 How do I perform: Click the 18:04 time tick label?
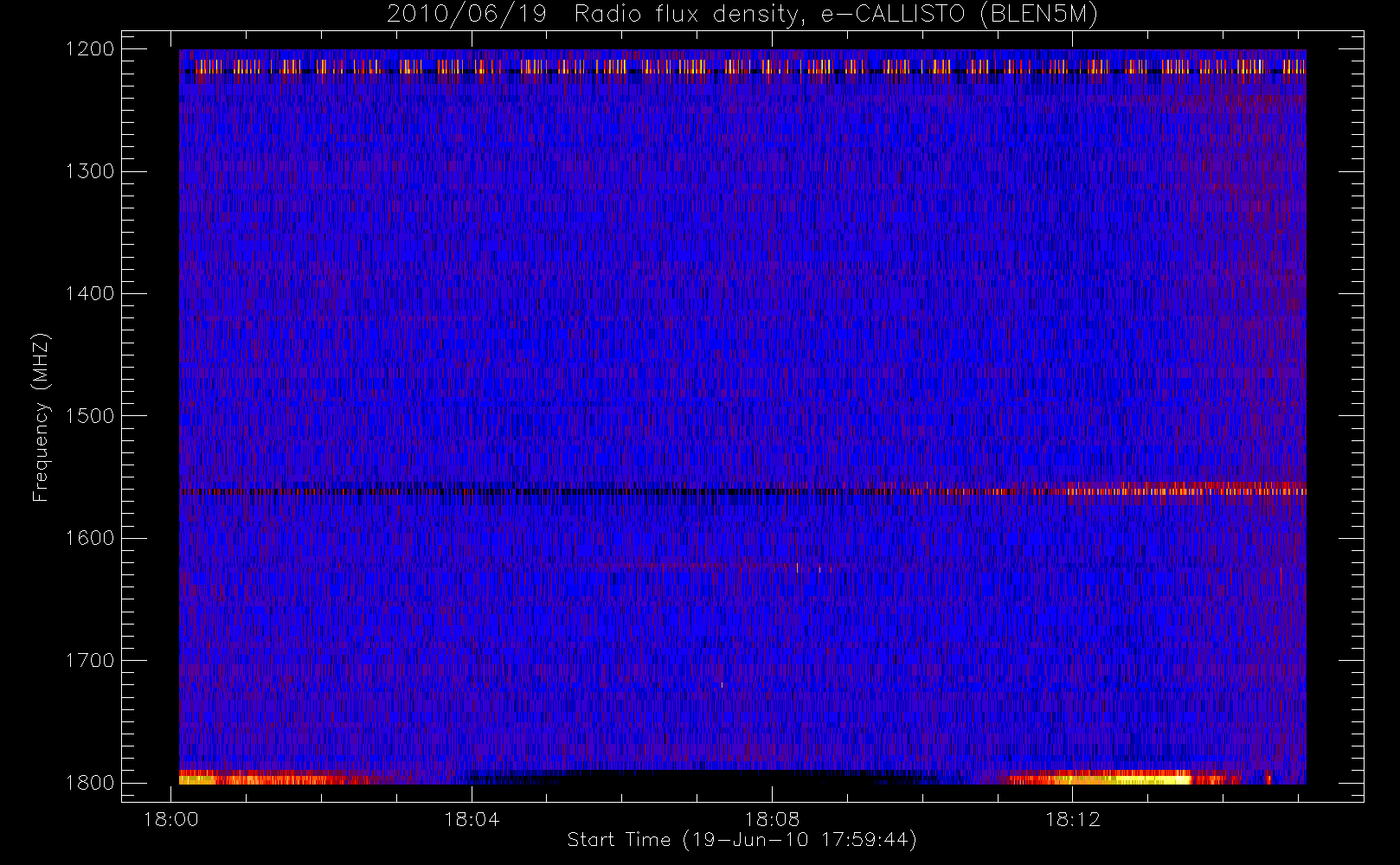click(x=472, y=819)
